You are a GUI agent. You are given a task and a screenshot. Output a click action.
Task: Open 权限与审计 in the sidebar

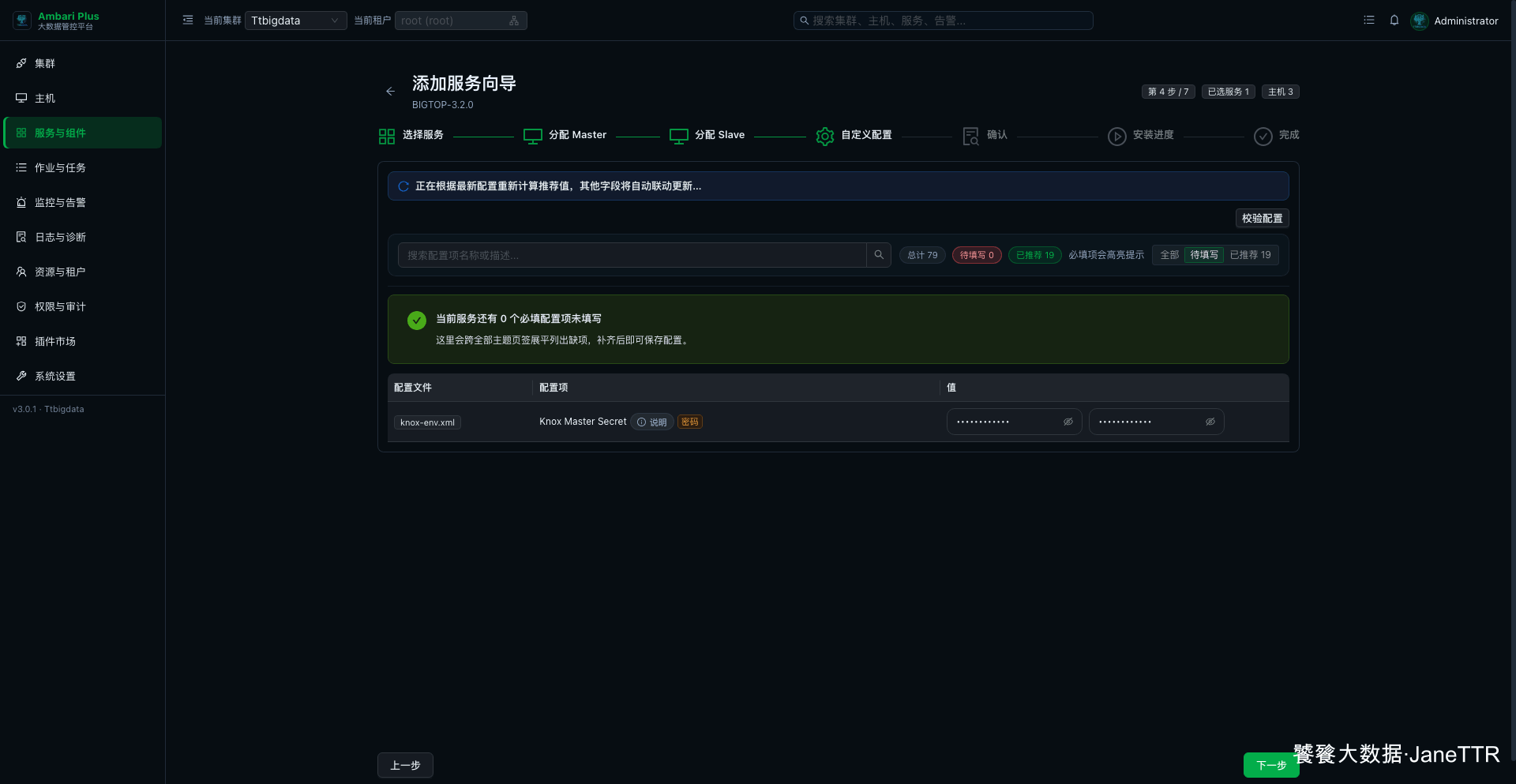(83, 306)
